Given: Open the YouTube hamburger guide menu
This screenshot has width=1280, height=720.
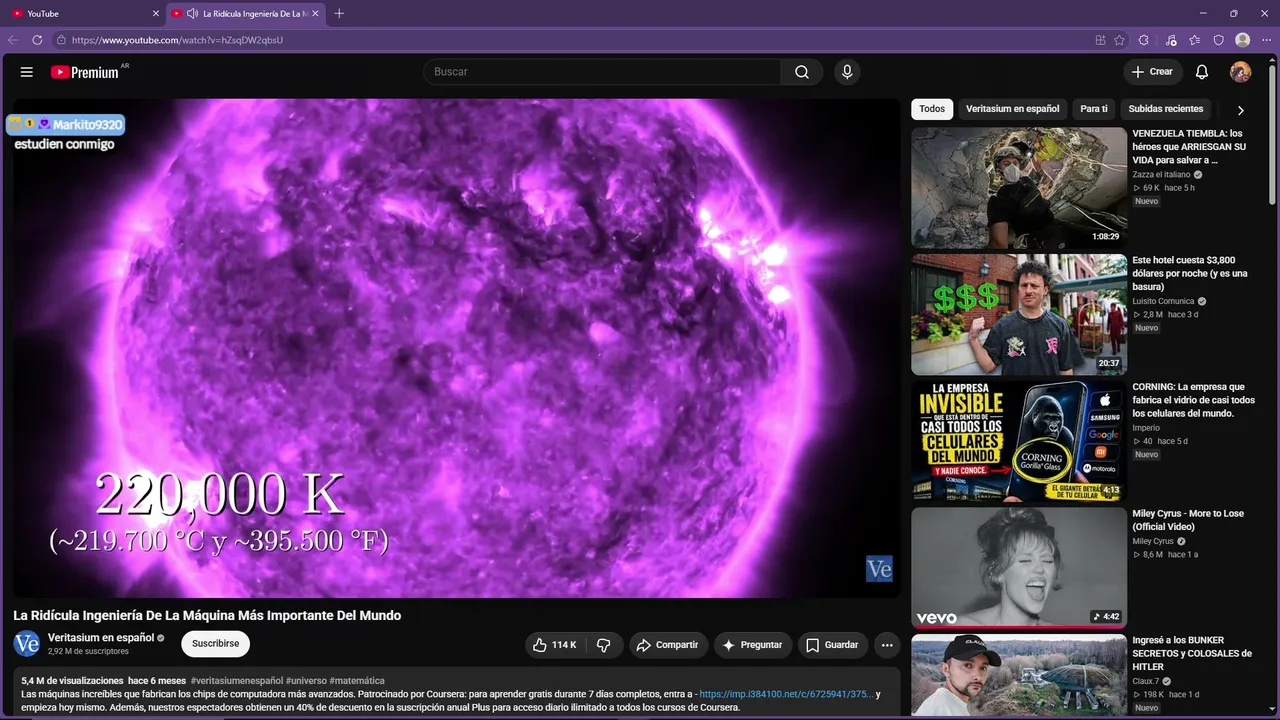Looking at the screenshot, I should click(27, 72).
